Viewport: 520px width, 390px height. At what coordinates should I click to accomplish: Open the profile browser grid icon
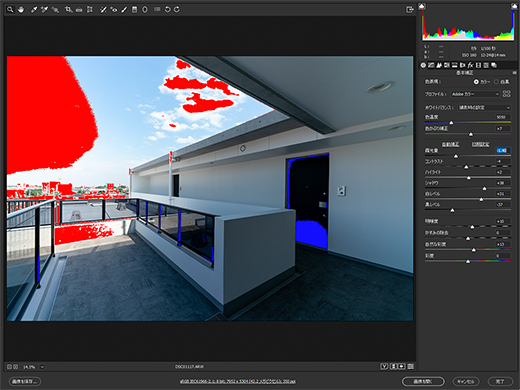pyautogui.click(x=506, y=94)
